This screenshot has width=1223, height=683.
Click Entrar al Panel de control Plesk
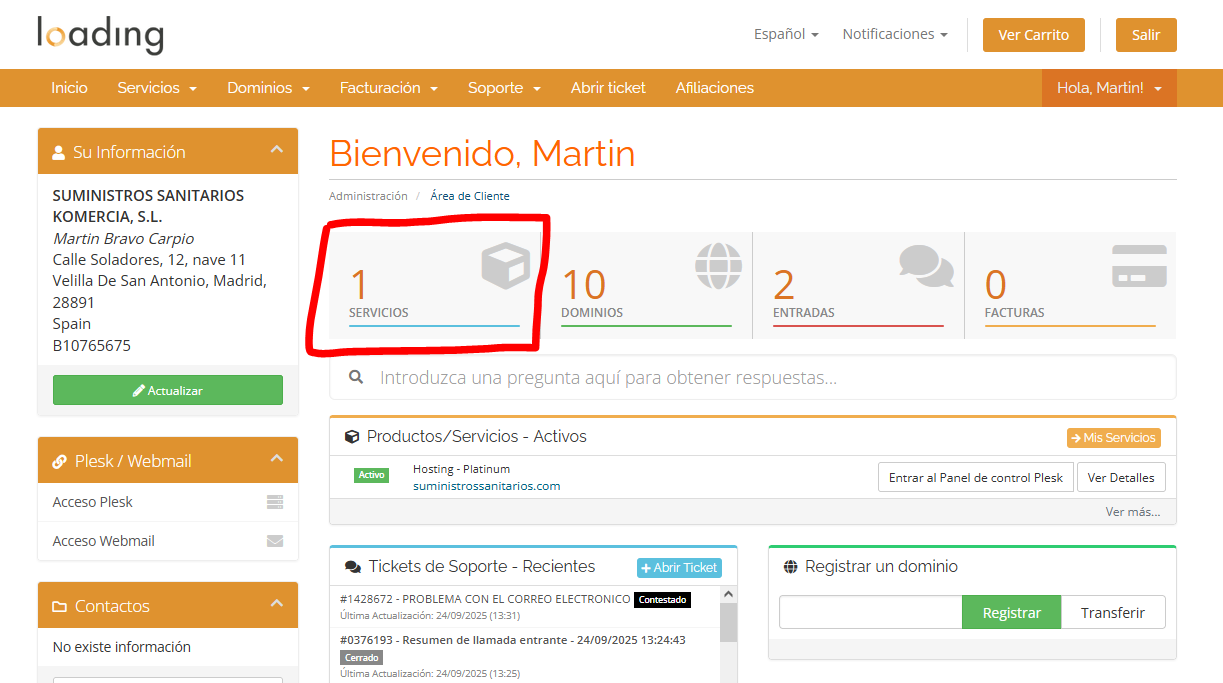tap(975, 477)
